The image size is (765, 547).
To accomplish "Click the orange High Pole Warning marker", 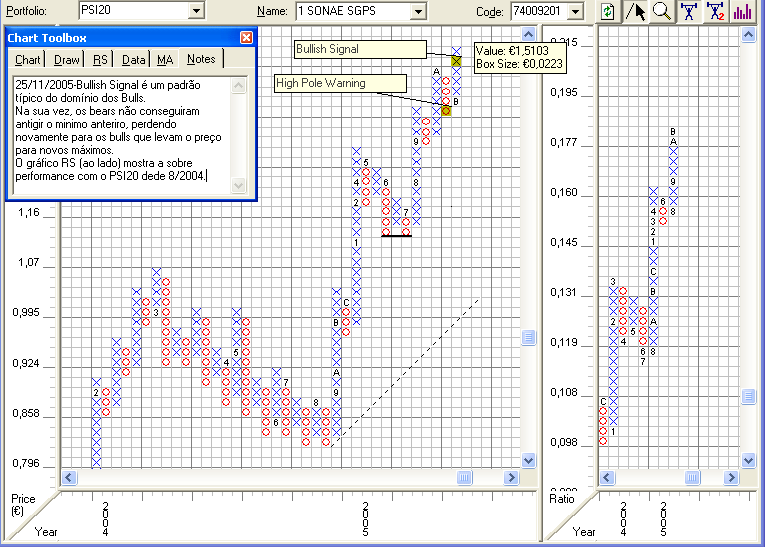I will (x=446, y=110).
